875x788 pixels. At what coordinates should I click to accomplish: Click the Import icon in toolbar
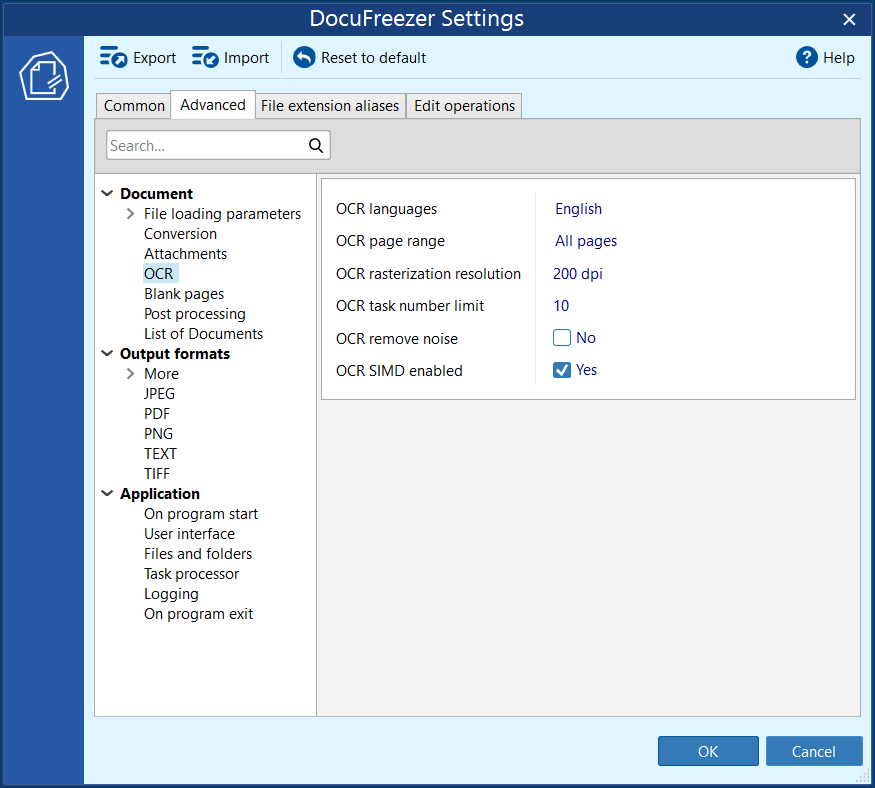(206, 58)
